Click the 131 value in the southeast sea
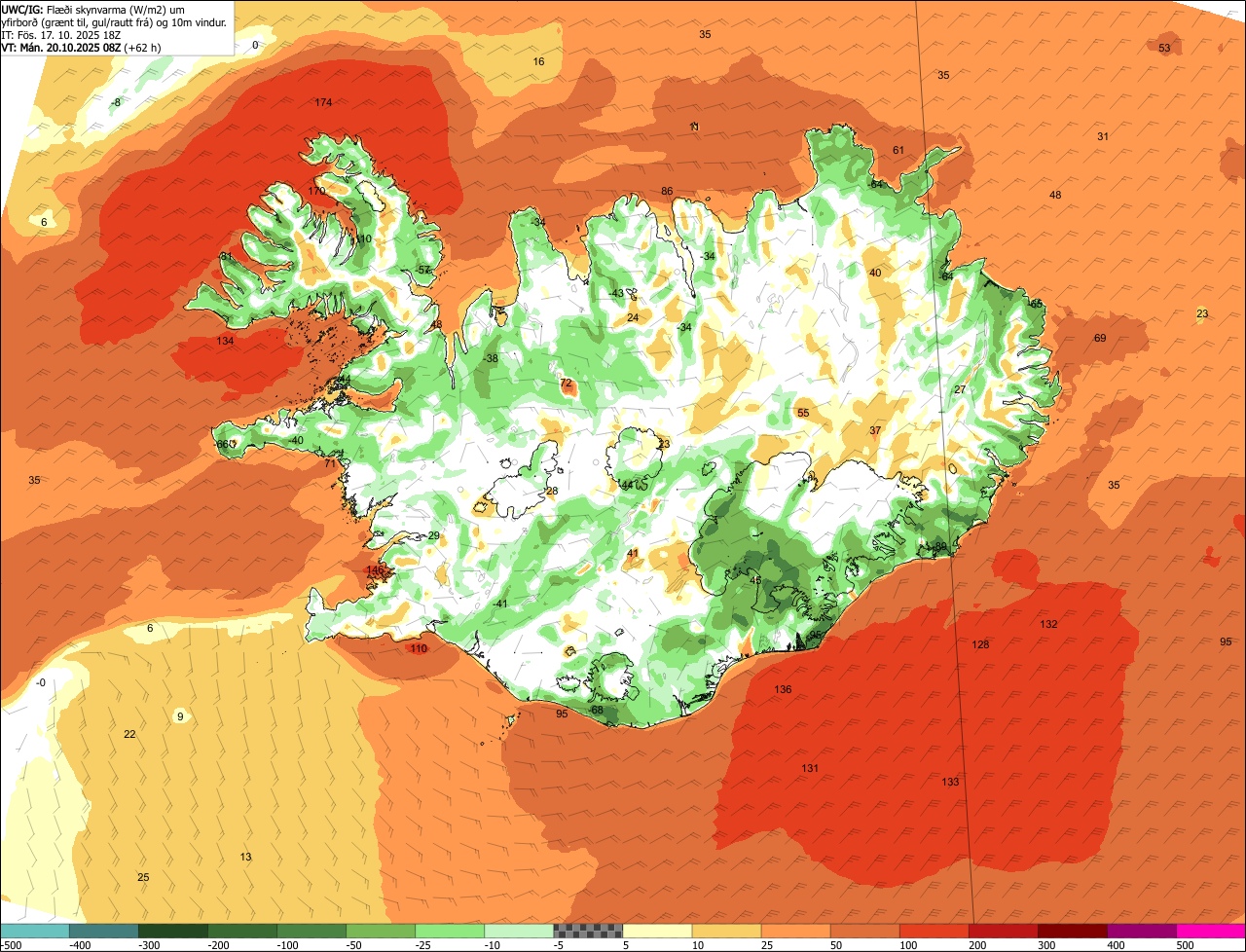 point(810,768)
